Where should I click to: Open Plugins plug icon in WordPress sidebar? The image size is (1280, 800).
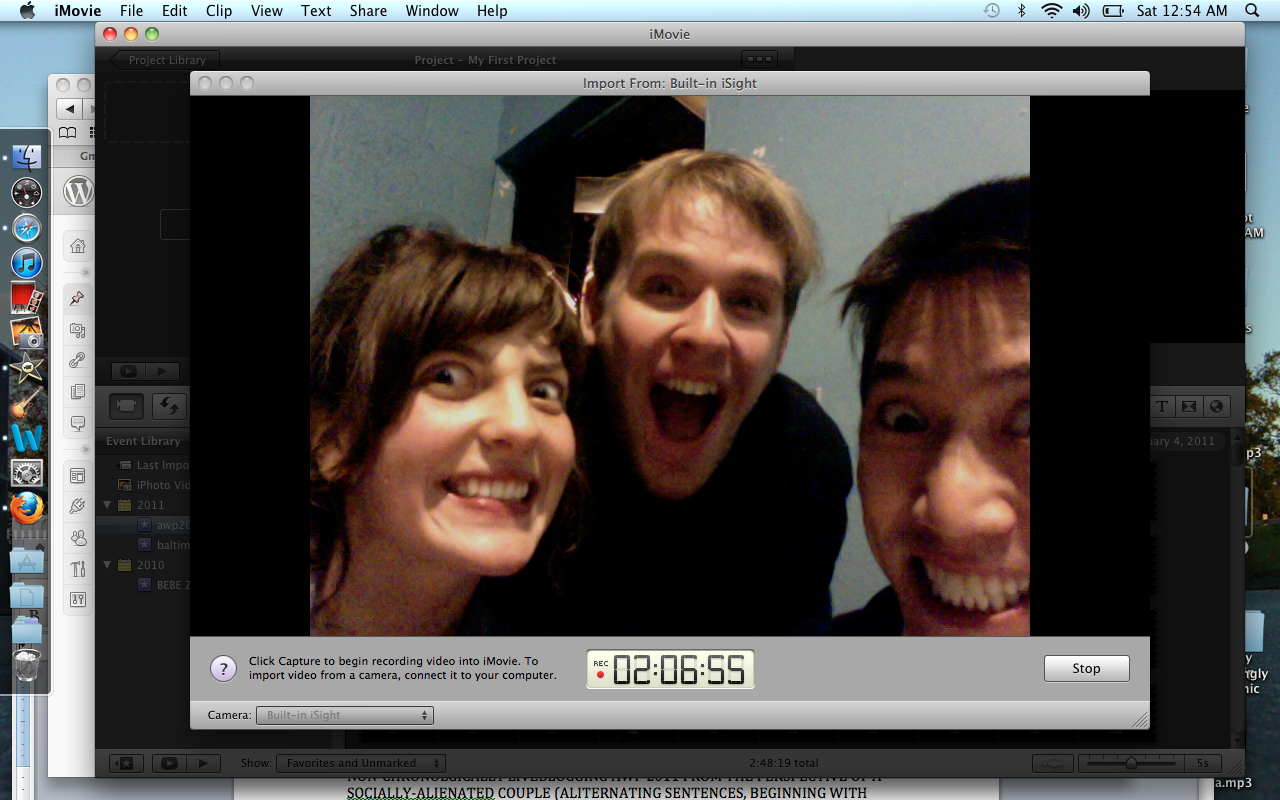pyautogui.click(x=78, y=506)
